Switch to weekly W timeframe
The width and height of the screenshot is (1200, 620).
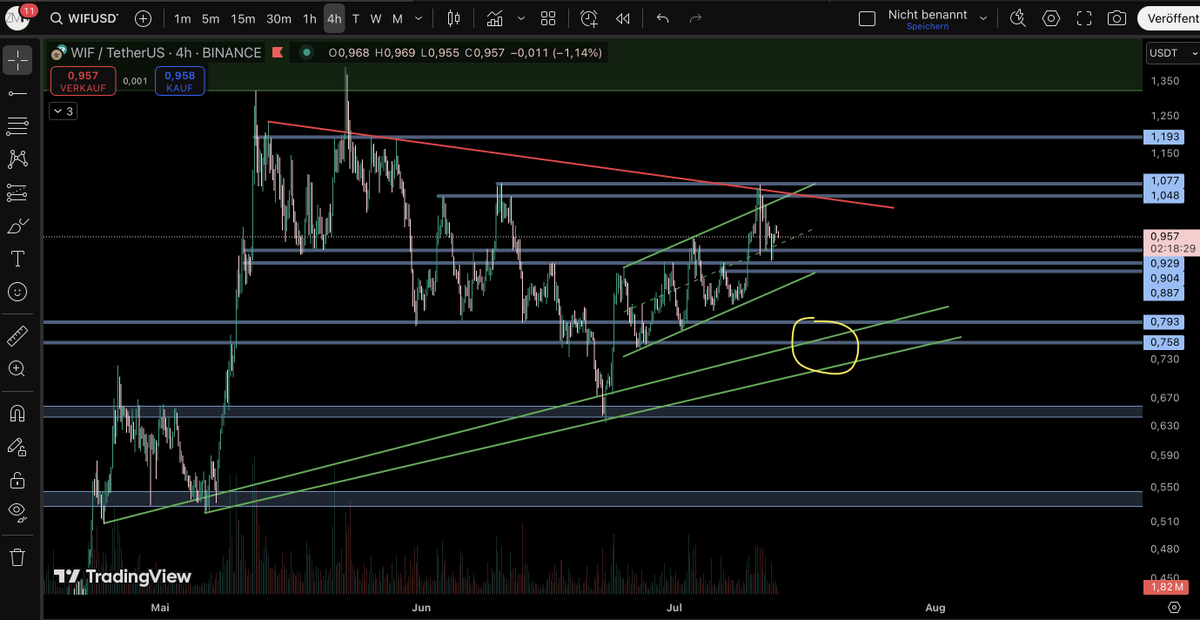tap(375, 18)
